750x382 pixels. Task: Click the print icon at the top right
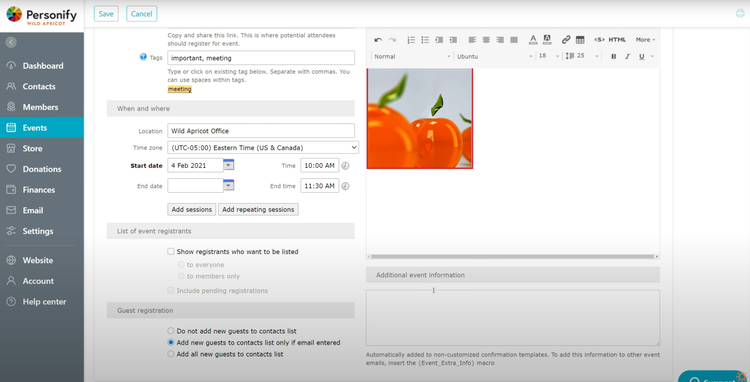click(740, 13)
